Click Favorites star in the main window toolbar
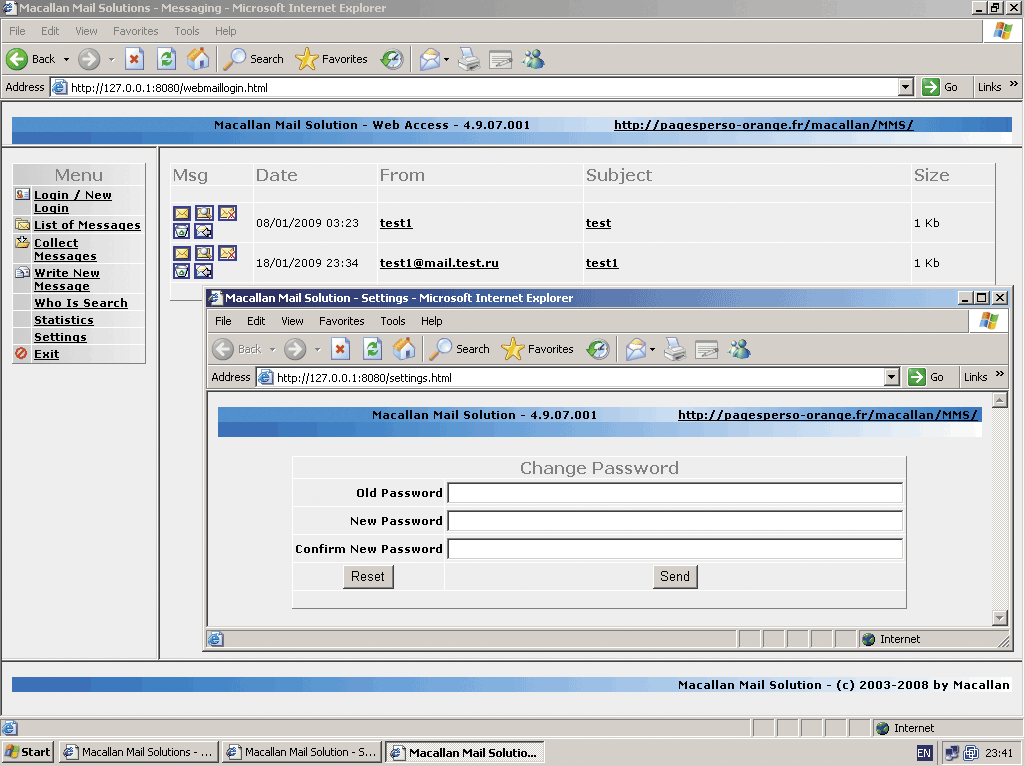 coord(331,59)
